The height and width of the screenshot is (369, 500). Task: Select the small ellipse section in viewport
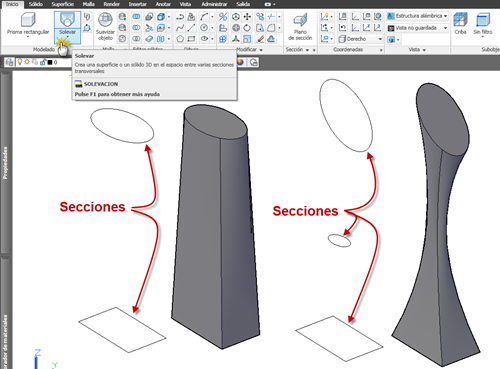[339, 240]
